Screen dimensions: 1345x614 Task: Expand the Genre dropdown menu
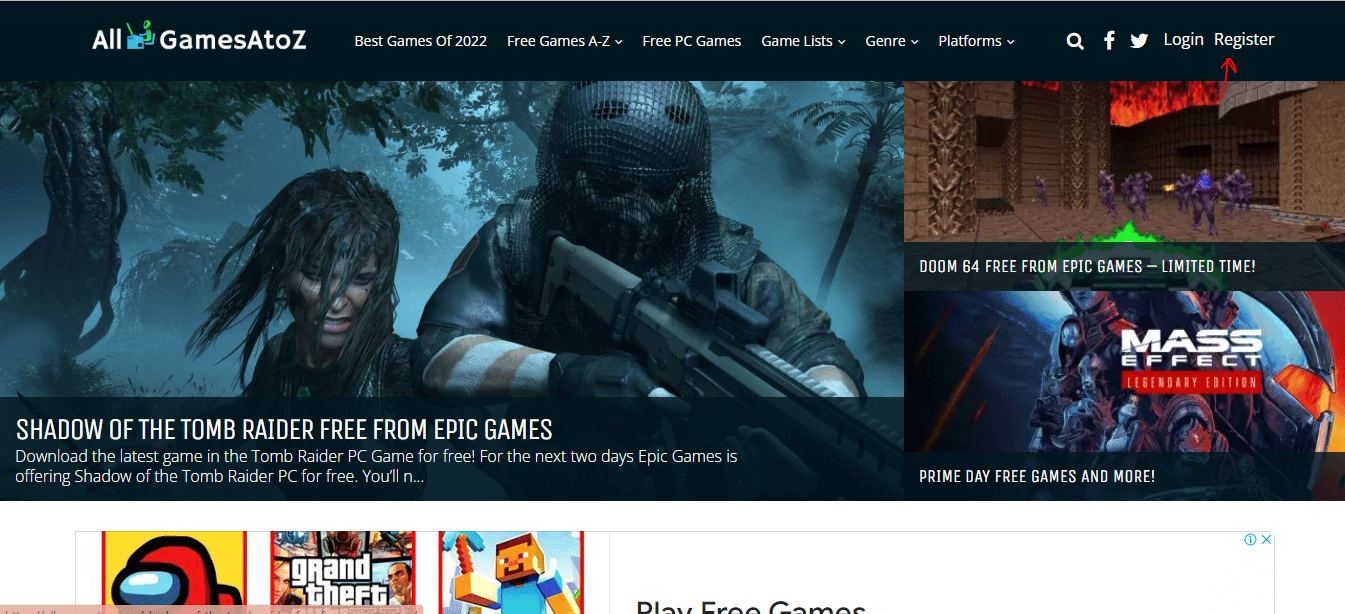pos(892,41)
